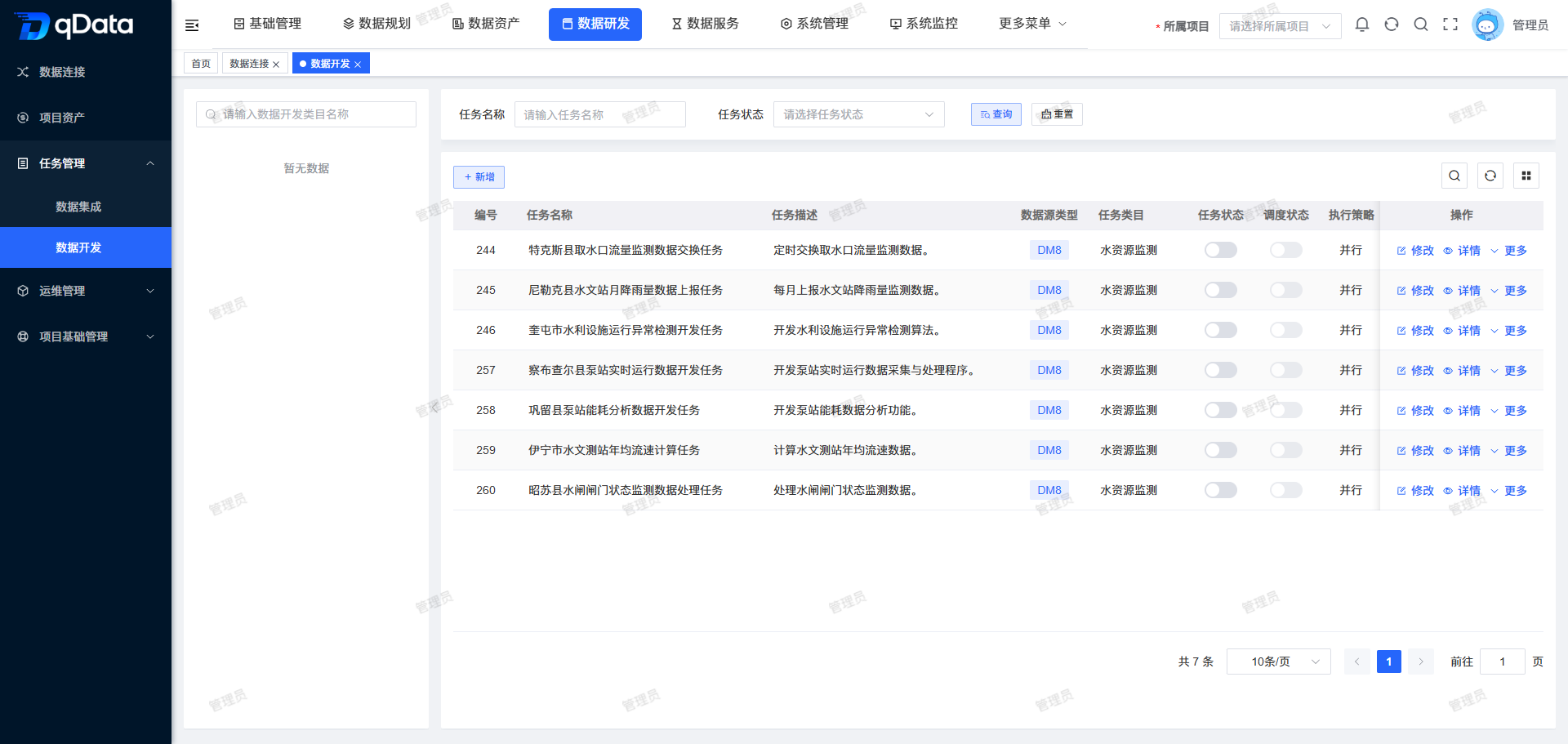The height and width of the screenshot is (744, 1568).
Task: Switch to the 首页 tab
Action: click(201, 63)
